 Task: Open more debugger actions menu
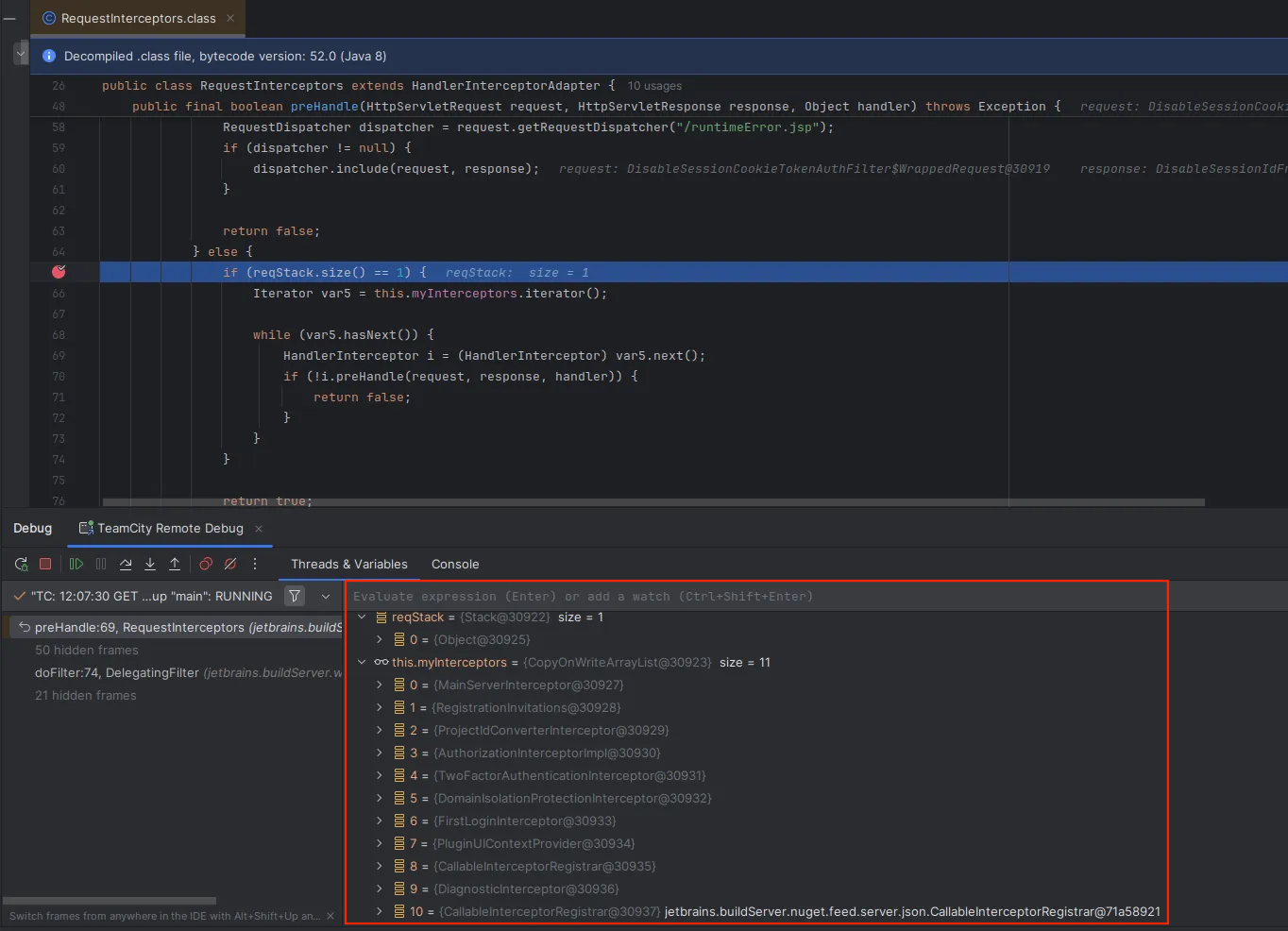255,564
